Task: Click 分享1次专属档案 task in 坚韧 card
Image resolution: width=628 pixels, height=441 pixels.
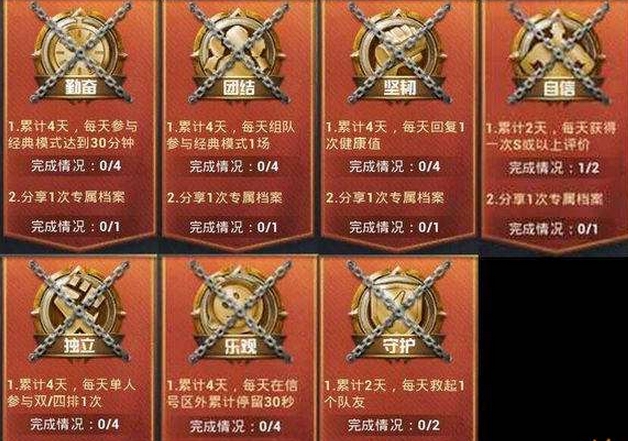Action: 385,198
